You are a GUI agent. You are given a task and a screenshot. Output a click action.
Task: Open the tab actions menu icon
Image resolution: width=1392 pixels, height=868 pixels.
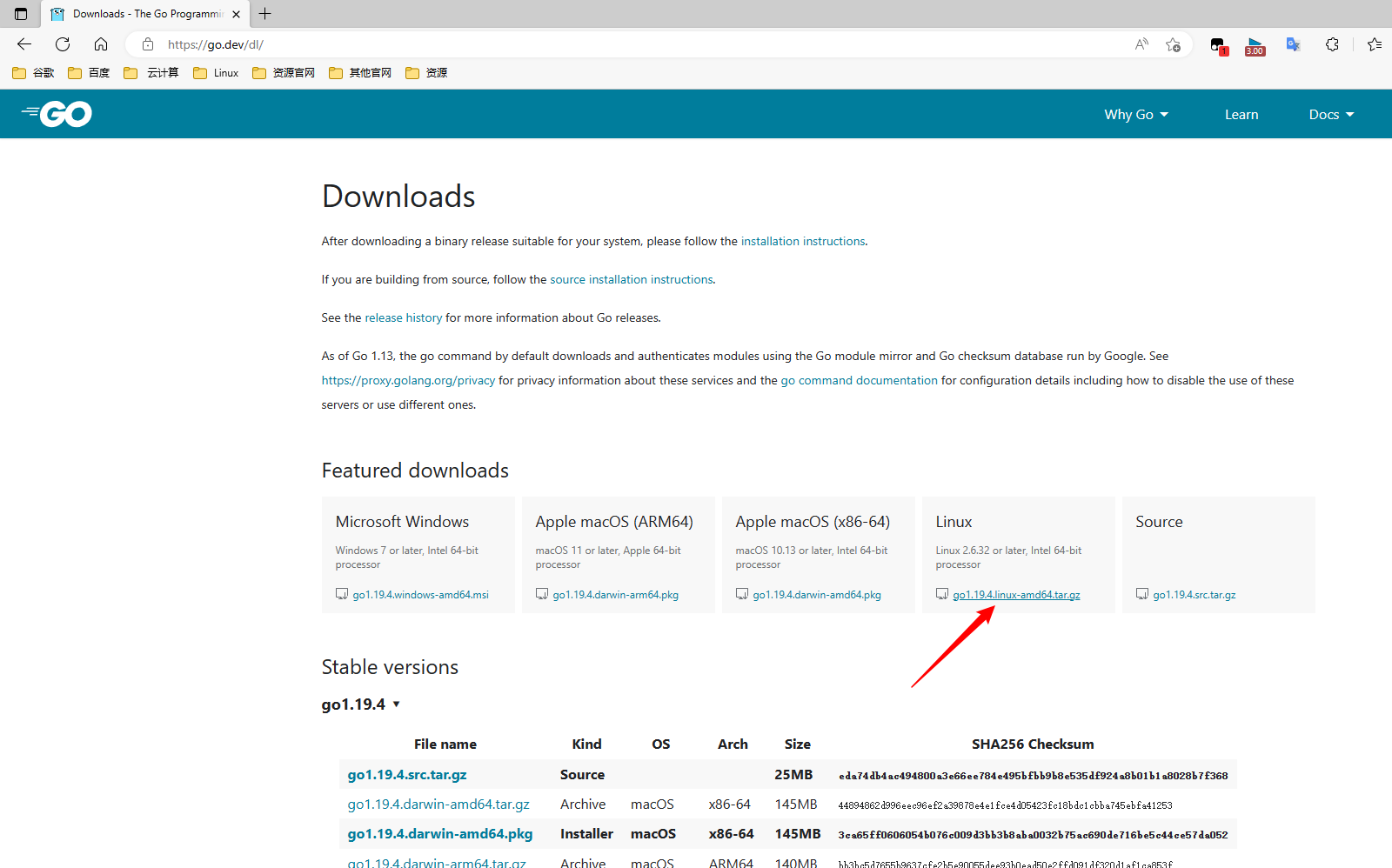pyautogui.click(x=21, y=14)
